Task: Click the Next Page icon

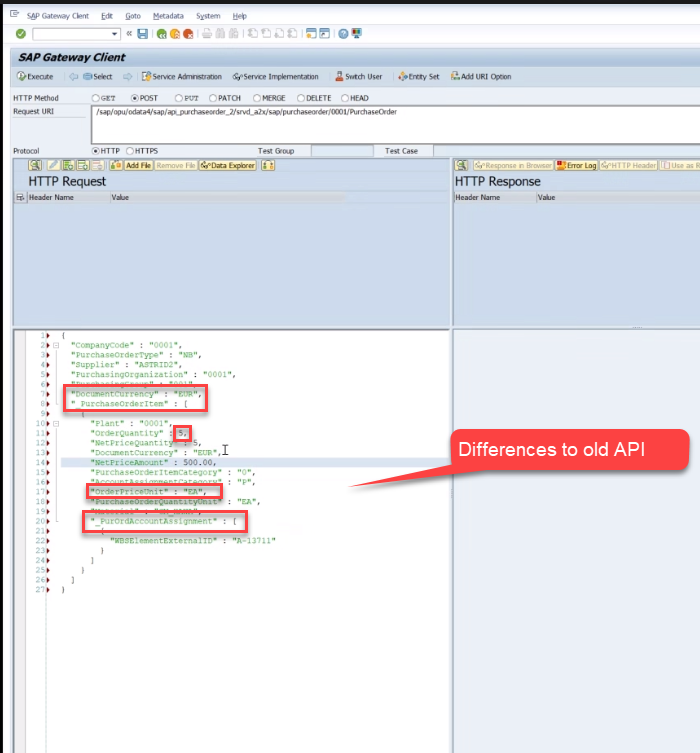Action: (x=279, y=34)
